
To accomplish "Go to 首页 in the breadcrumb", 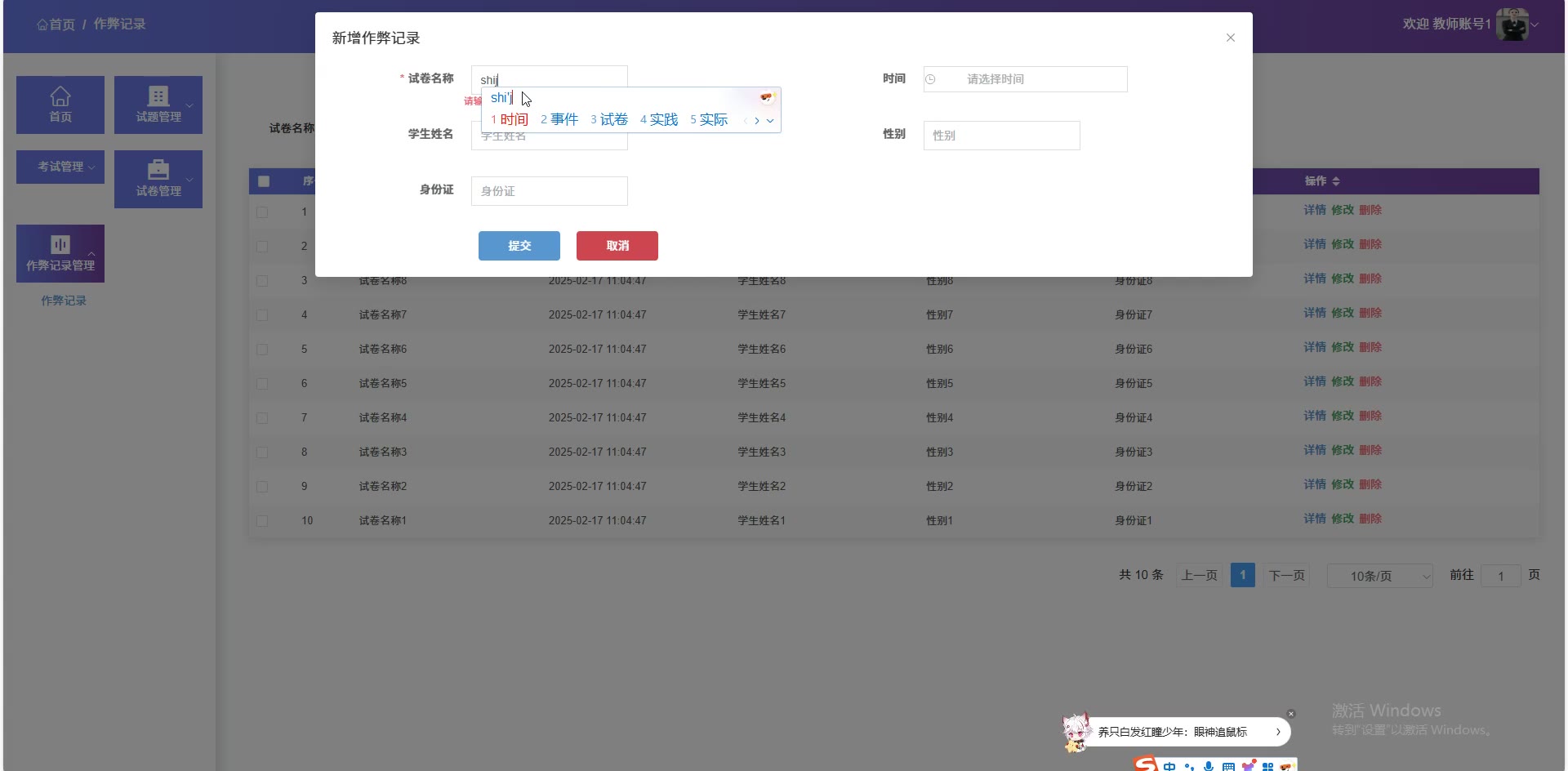I will [56, 25].
